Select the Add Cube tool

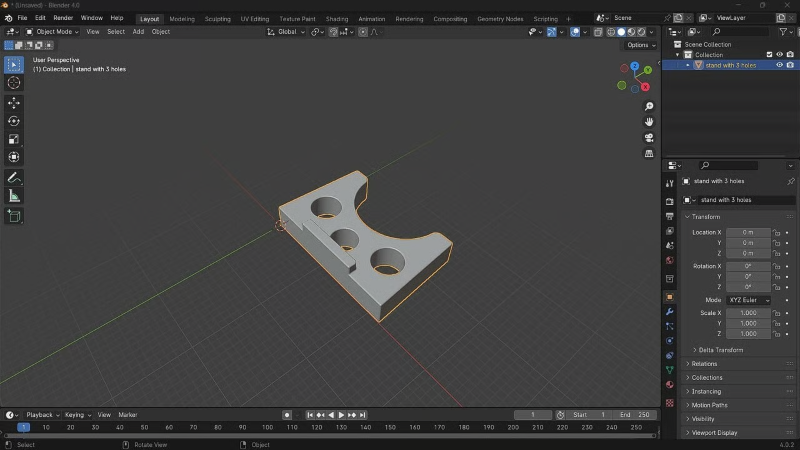pos(14,216)
